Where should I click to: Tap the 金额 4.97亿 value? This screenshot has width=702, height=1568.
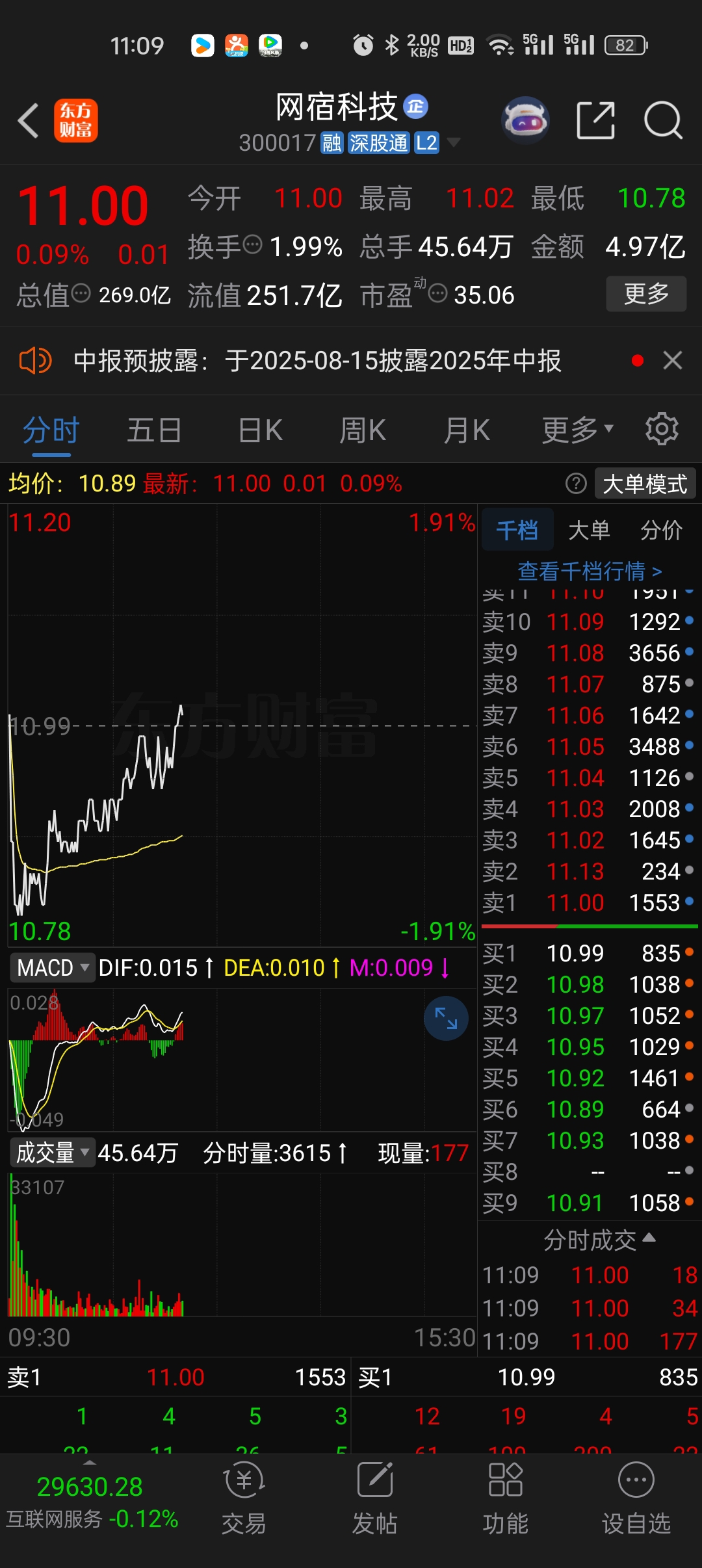coord(645,247)
